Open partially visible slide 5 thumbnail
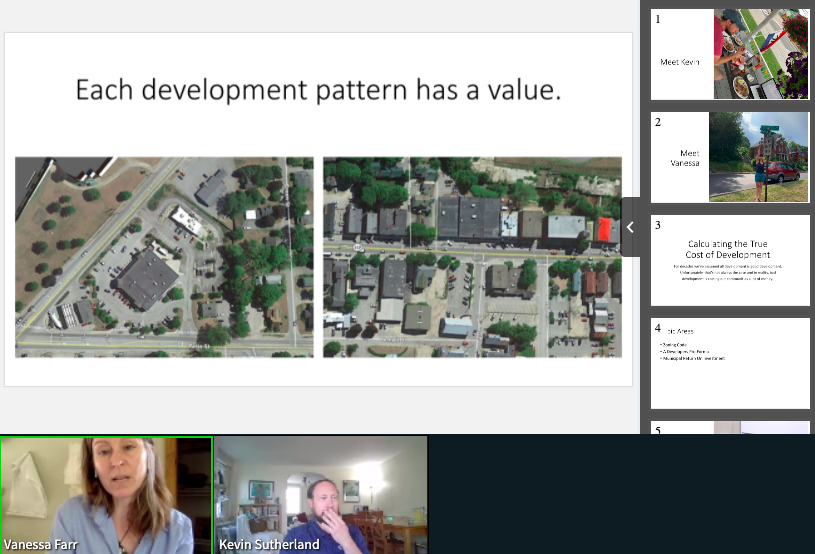The height and width of the screenshot is (554, 815). click(x=730, y=428)
